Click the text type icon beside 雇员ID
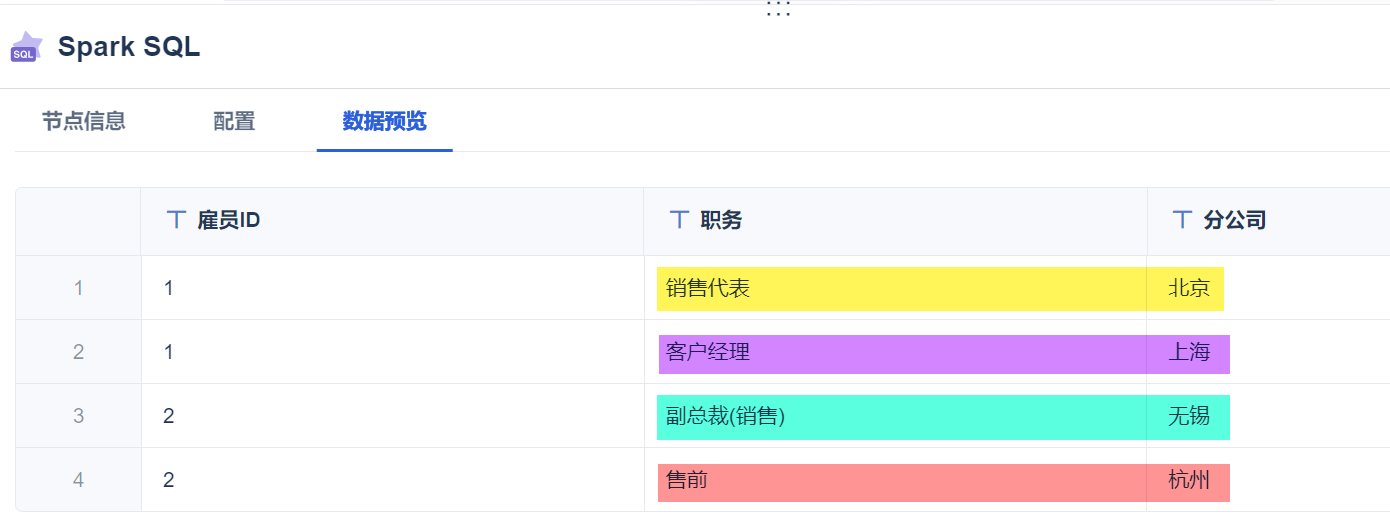 (x=176, y=220)
